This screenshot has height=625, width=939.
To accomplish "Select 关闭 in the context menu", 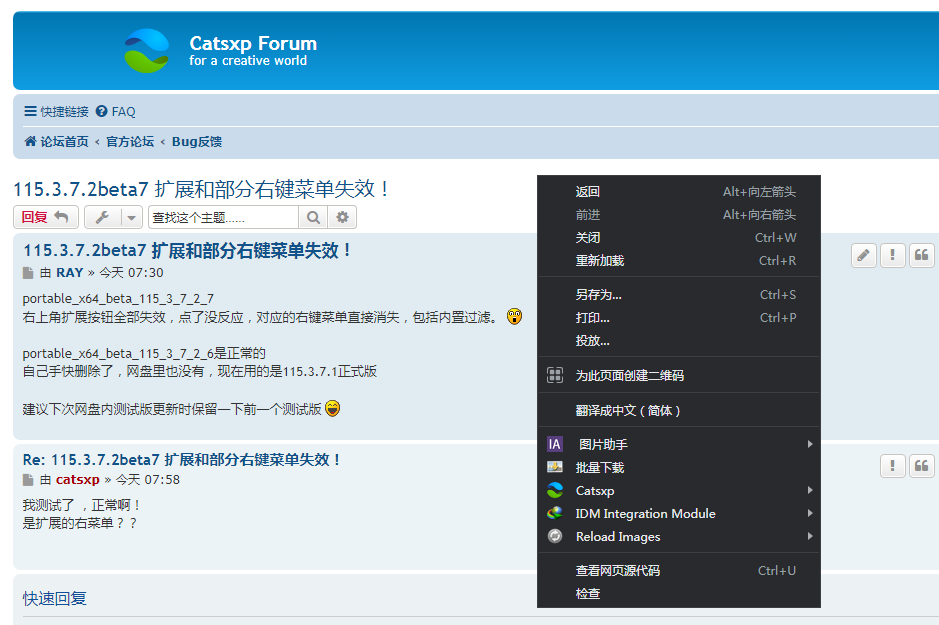I will pos(678,238).
